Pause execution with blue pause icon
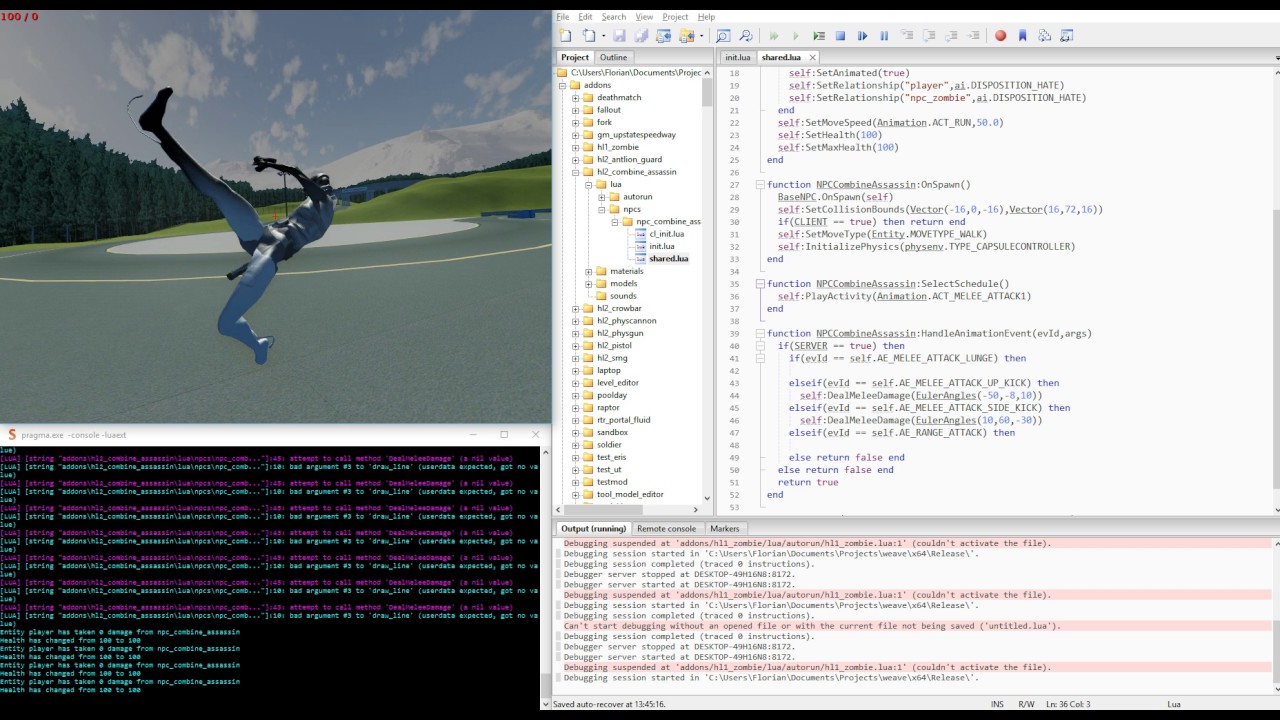Viewport: 1280px width, 720px height. pyautogui.click(x=884, y=36)
